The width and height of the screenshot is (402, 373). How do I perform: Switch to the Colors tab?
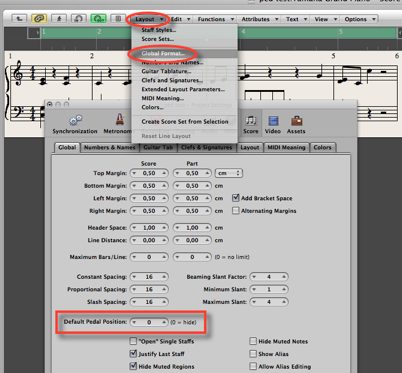tap(322, 147)
